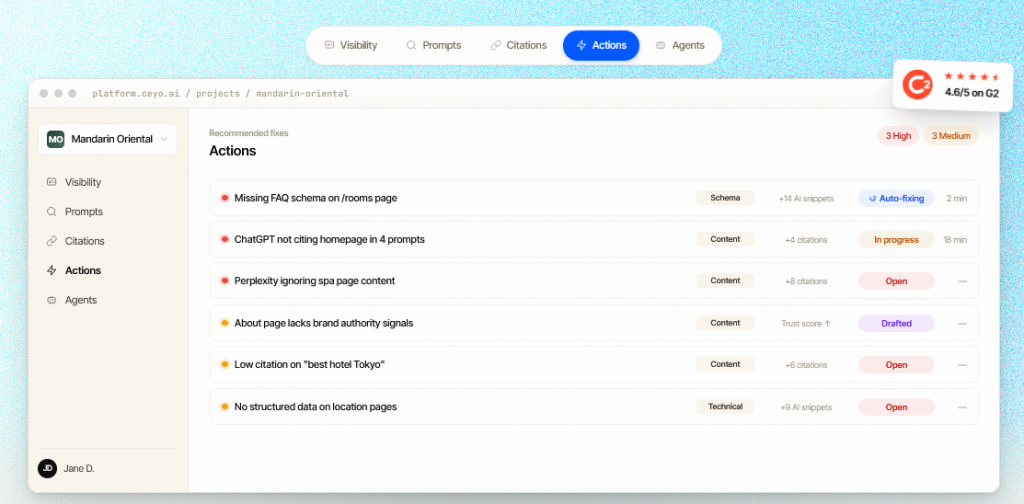
Task: Click the Open status for Perplexity row
Action: click(896, 281)
